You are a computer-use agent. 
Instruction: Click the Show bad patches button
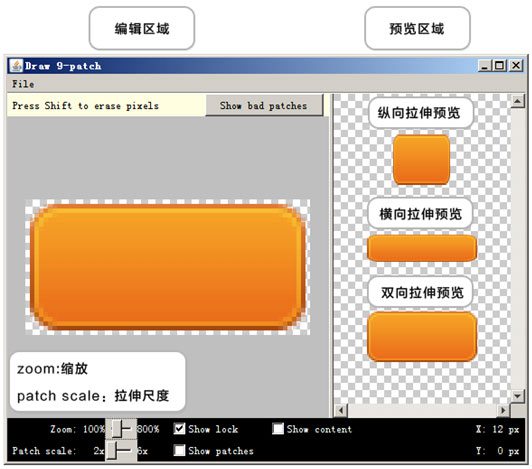[264, 106]
